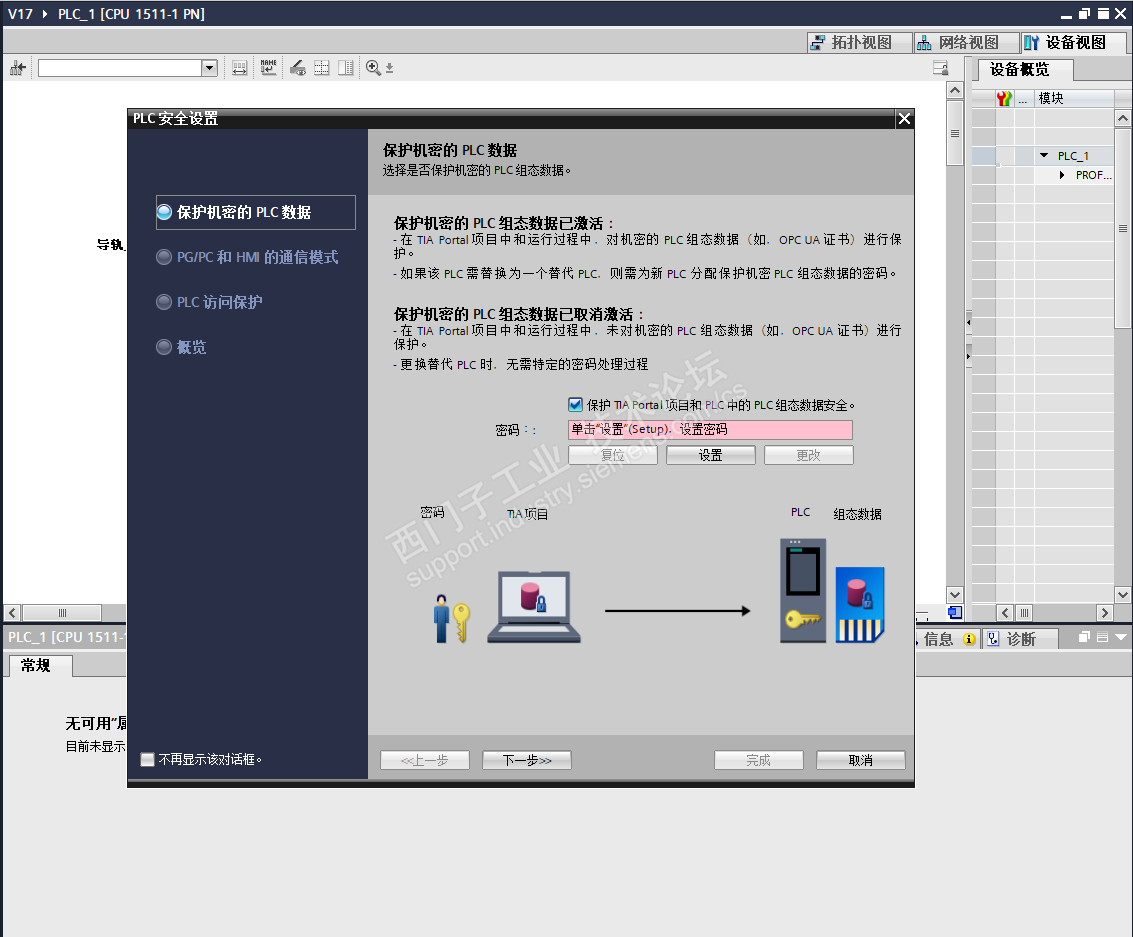The image size is (1133, 937).
Task: Expand the PROF... row in device overview
Action: pyautogui.click(x=1061, y=175)
